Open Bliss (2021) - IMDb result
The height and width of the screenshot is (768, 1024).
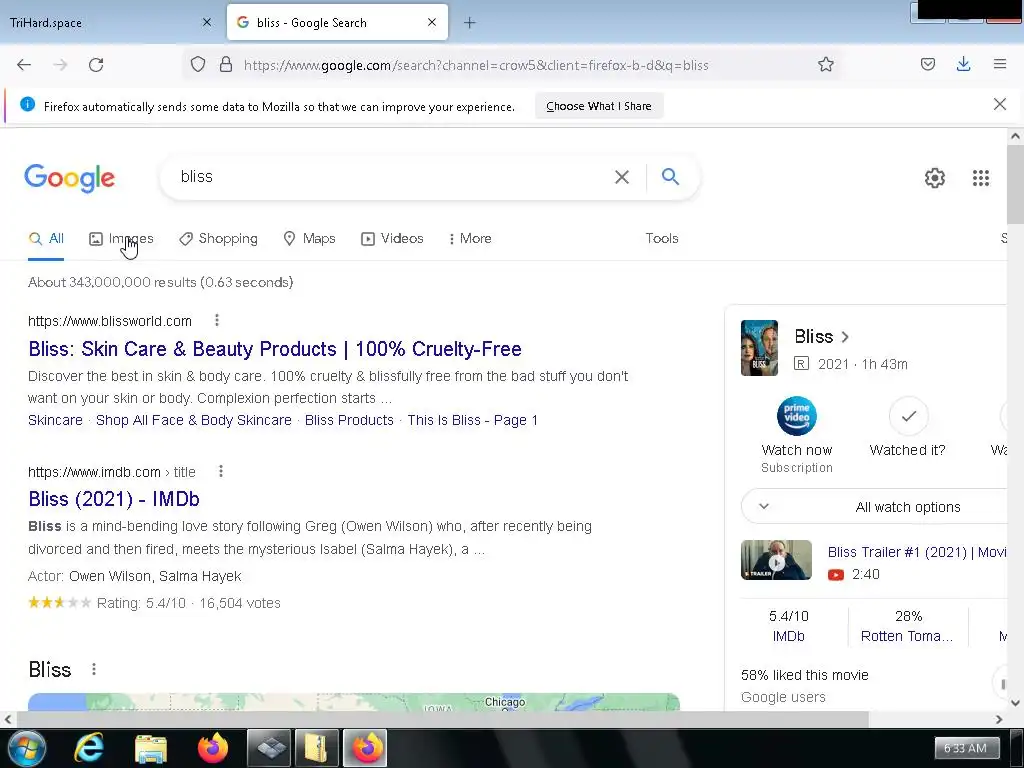click(x=114, y=499)
